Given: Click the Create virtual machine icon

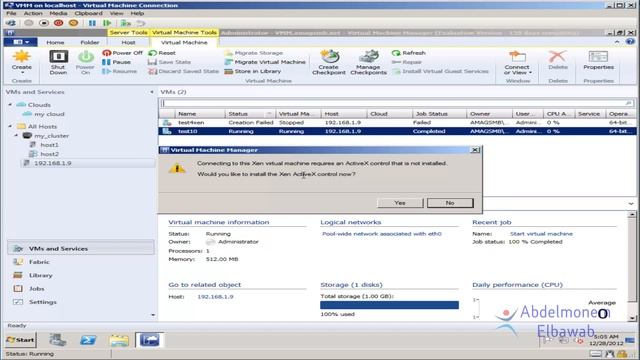Looking at the screenshot, I should pos(21,62).
